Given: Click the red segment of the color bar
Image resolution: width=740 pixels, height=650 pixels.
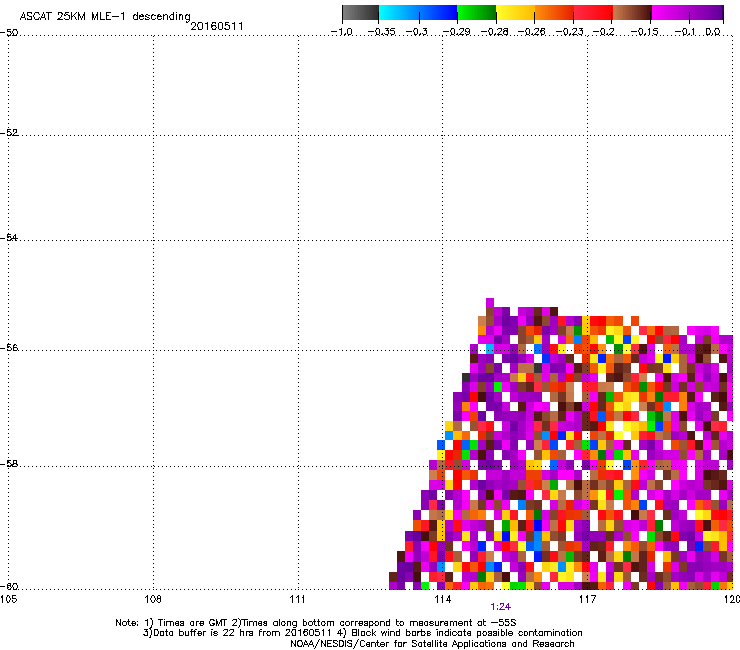Looking at the screenshot, I should click(x=593, y=12).
